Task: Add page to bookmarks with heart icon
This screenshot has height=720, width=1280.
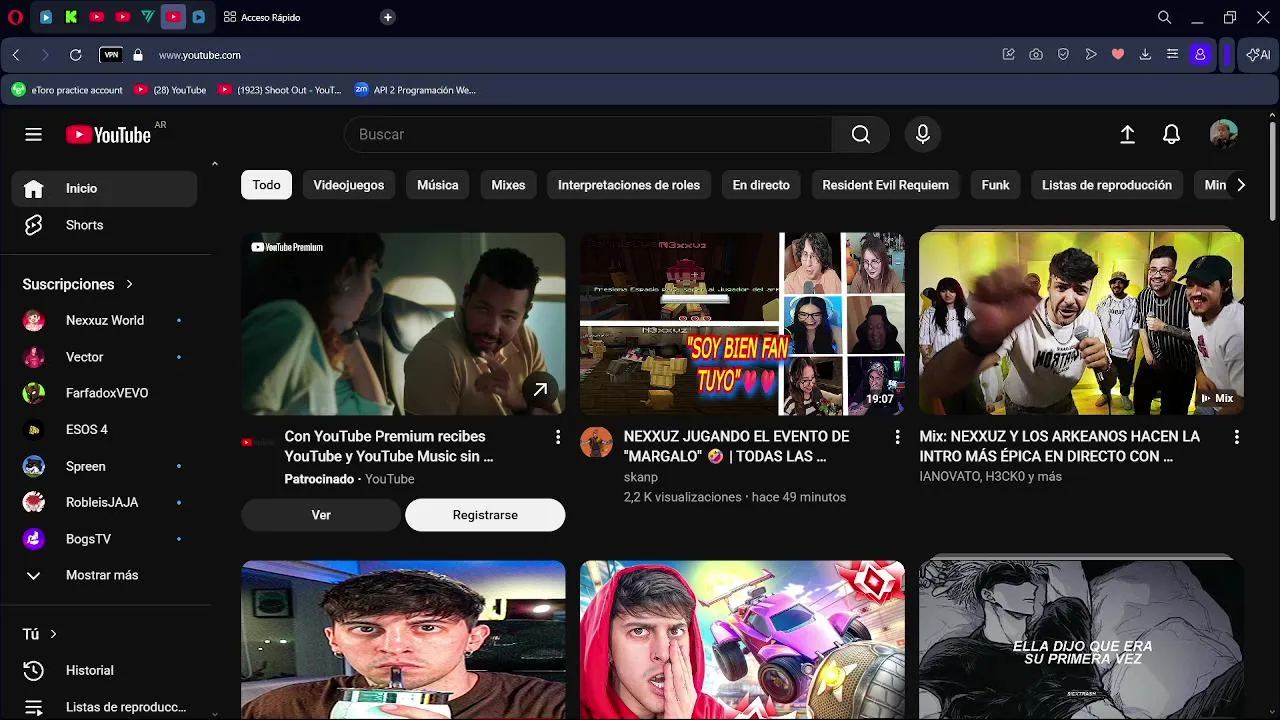Action: (1118, 55)
